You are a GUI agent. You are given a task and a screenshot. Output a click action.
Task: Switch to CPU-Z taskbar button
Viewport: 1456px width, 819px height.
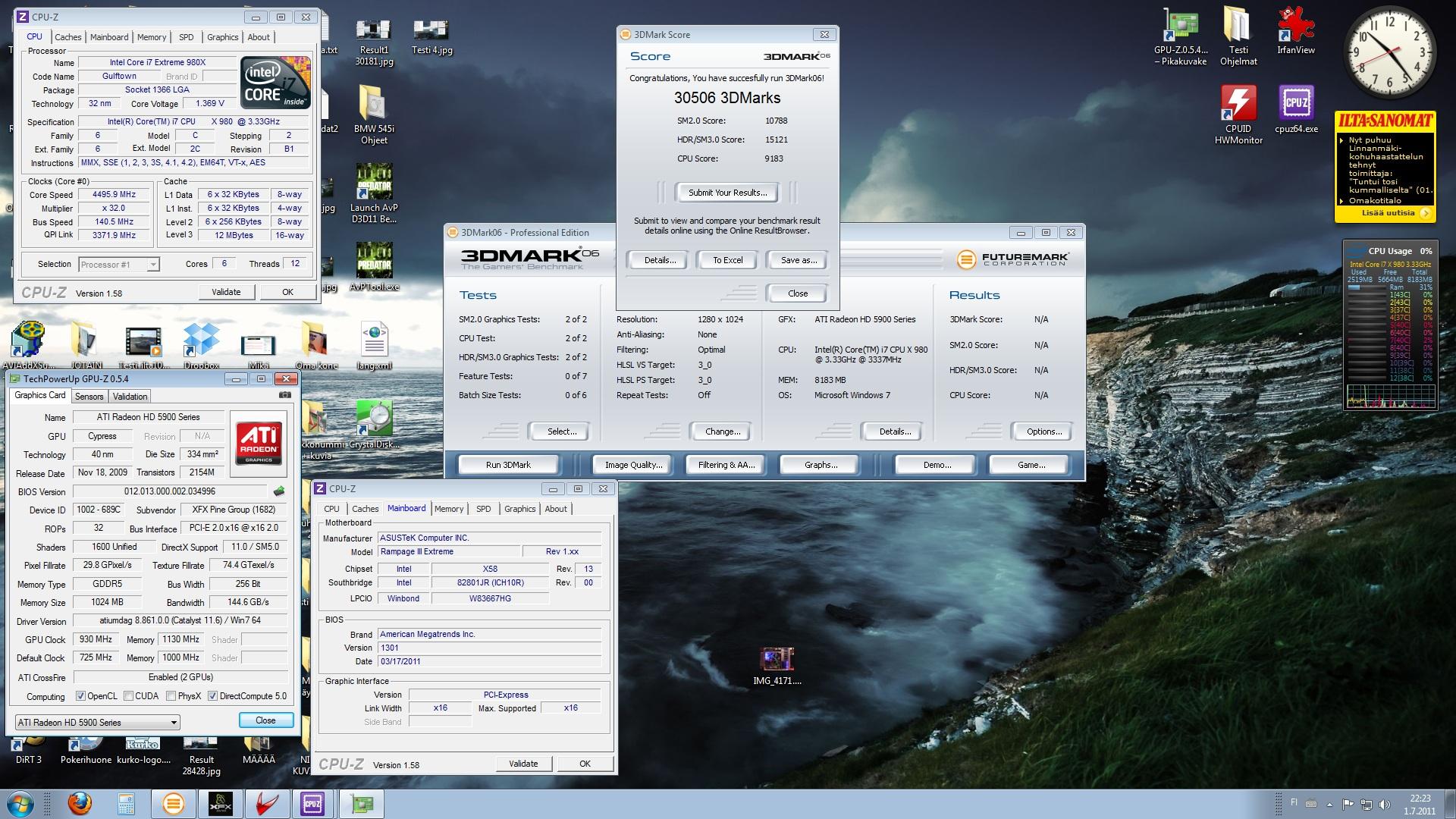312,804
